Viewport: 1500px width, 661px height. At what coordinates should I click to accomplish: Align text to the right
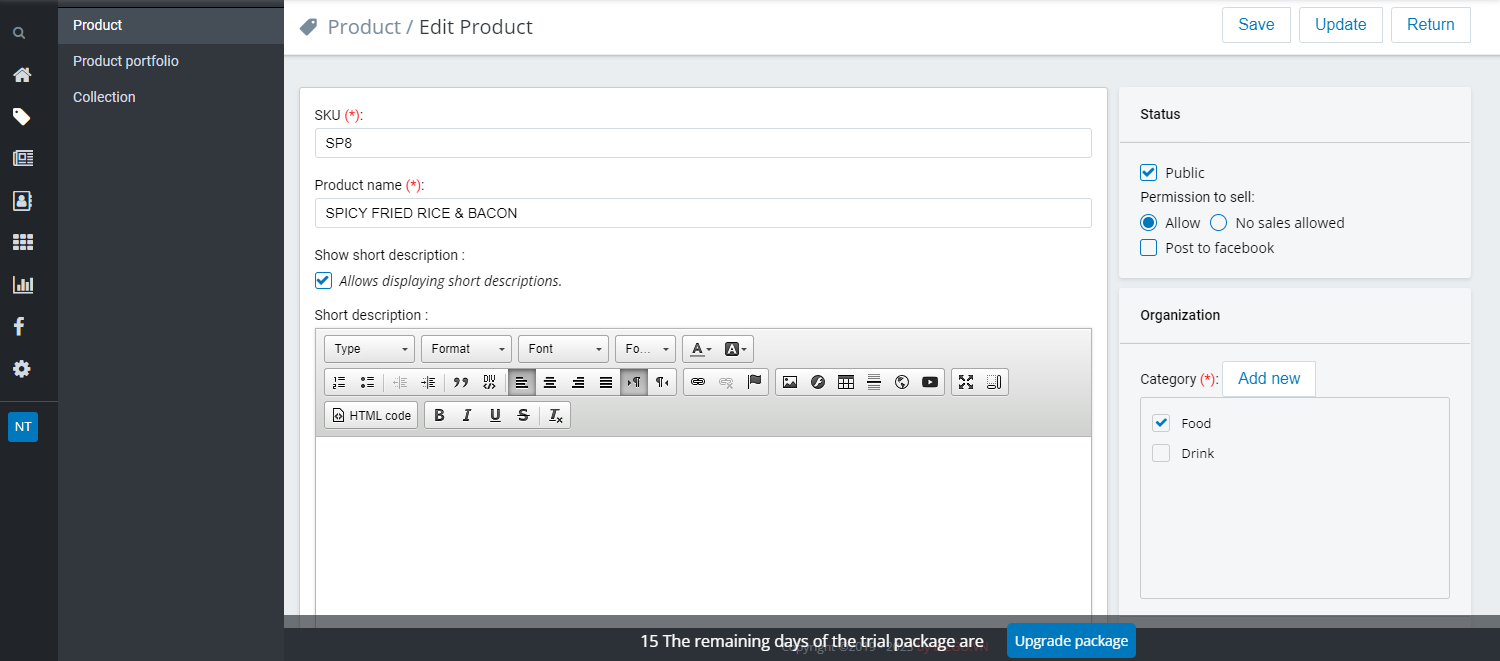(577, 382)
